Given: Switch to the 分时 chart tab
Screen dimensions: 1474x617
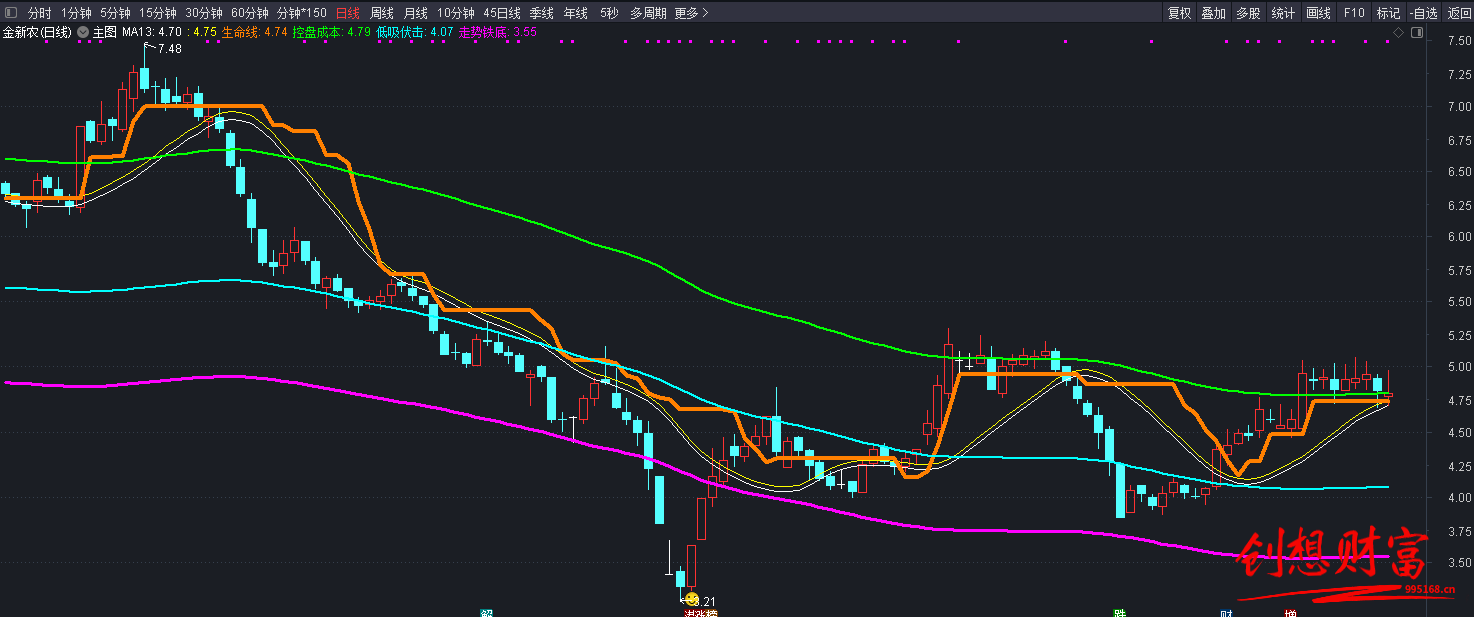Looking at the screenshot, I should (39, 13).
